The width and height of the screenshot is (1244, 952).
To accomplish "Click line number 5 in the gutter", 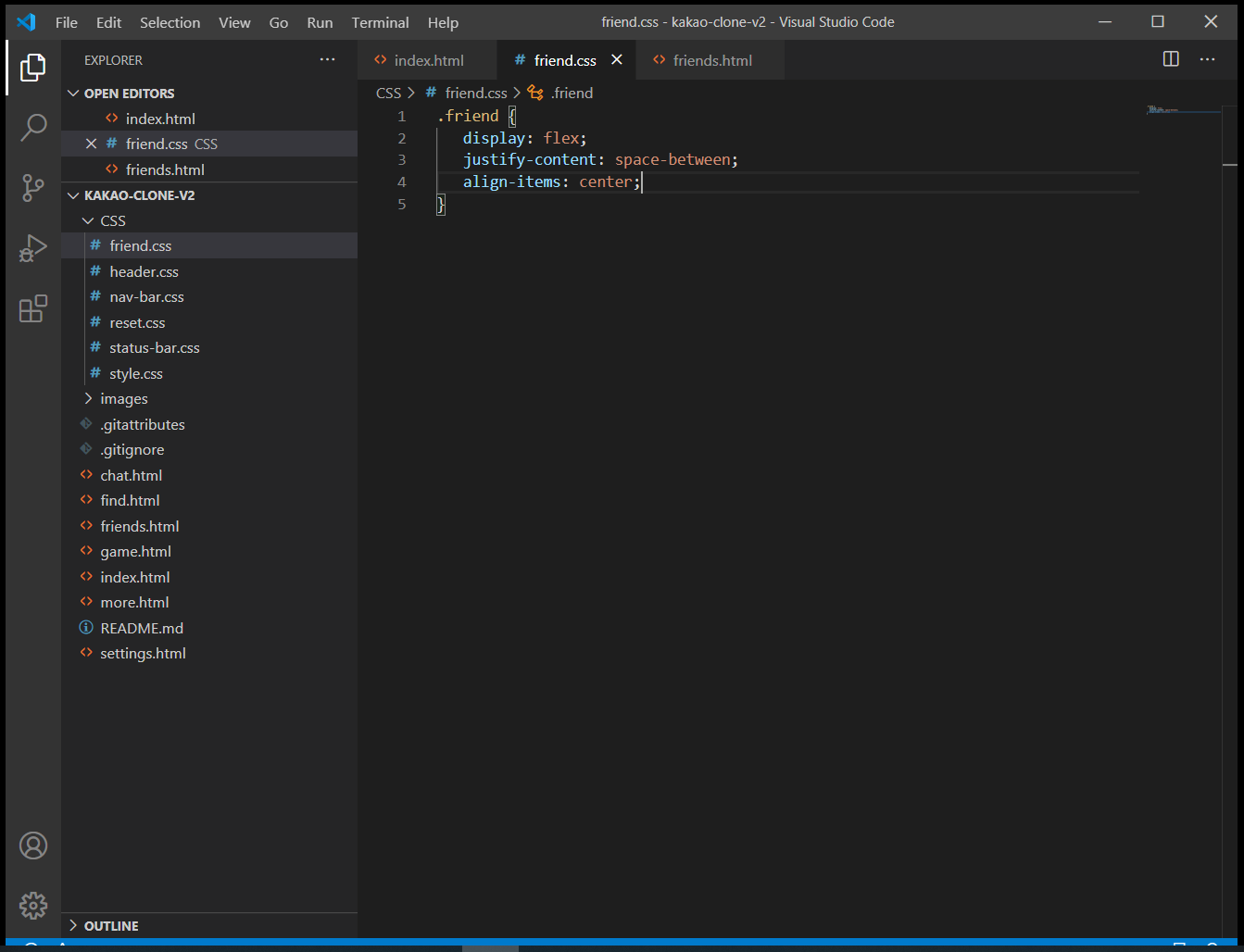I will pos(402,204).
